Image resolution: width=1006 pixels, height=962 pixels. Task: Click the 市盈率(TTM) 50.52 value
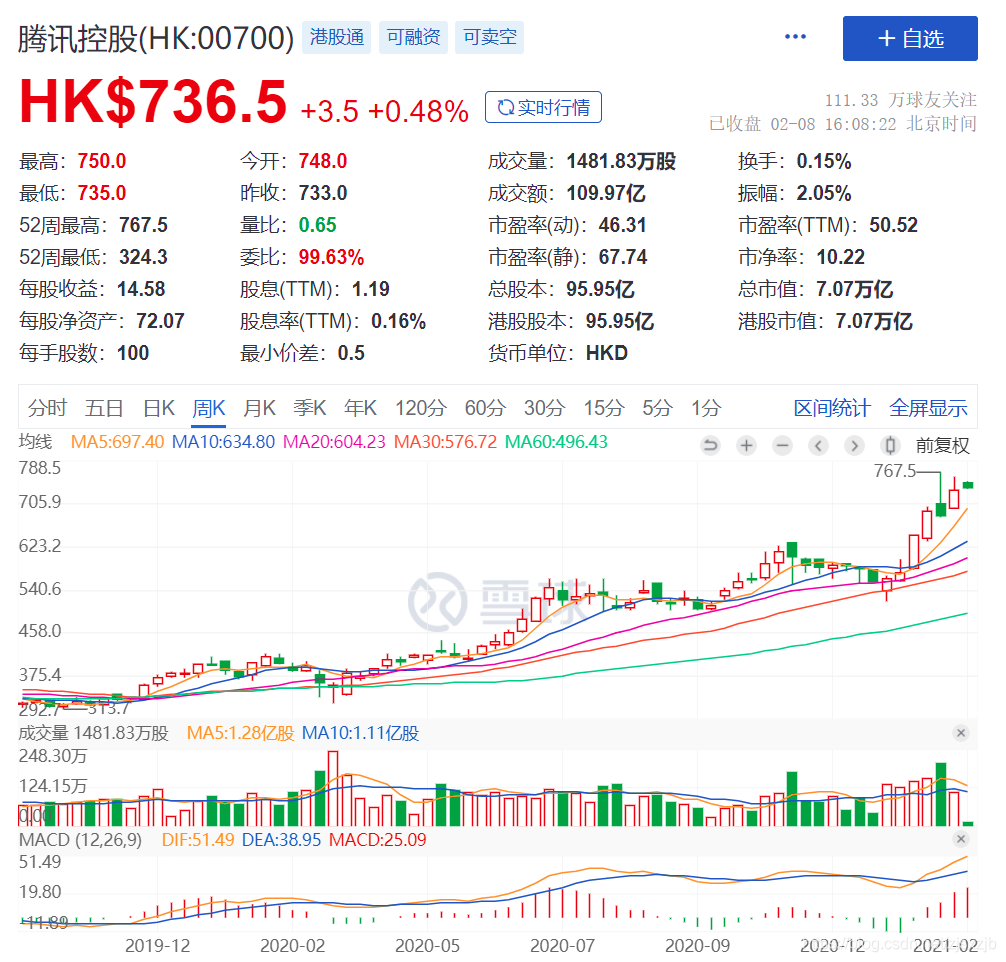point(894,225)
